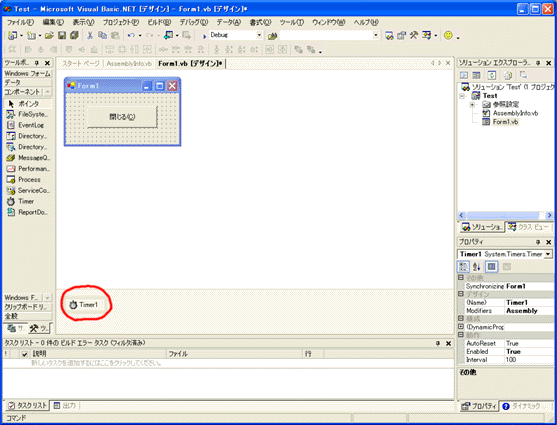Click the Copy toolbar icon

pyautogui.click(x=102, y=35)
